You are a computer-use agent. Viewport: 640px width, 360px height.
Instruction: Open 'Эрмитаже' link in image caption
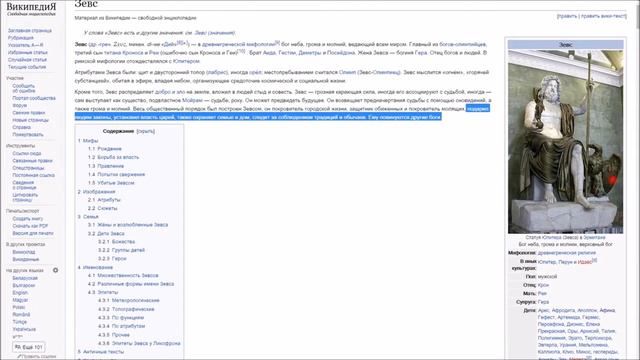594,237
